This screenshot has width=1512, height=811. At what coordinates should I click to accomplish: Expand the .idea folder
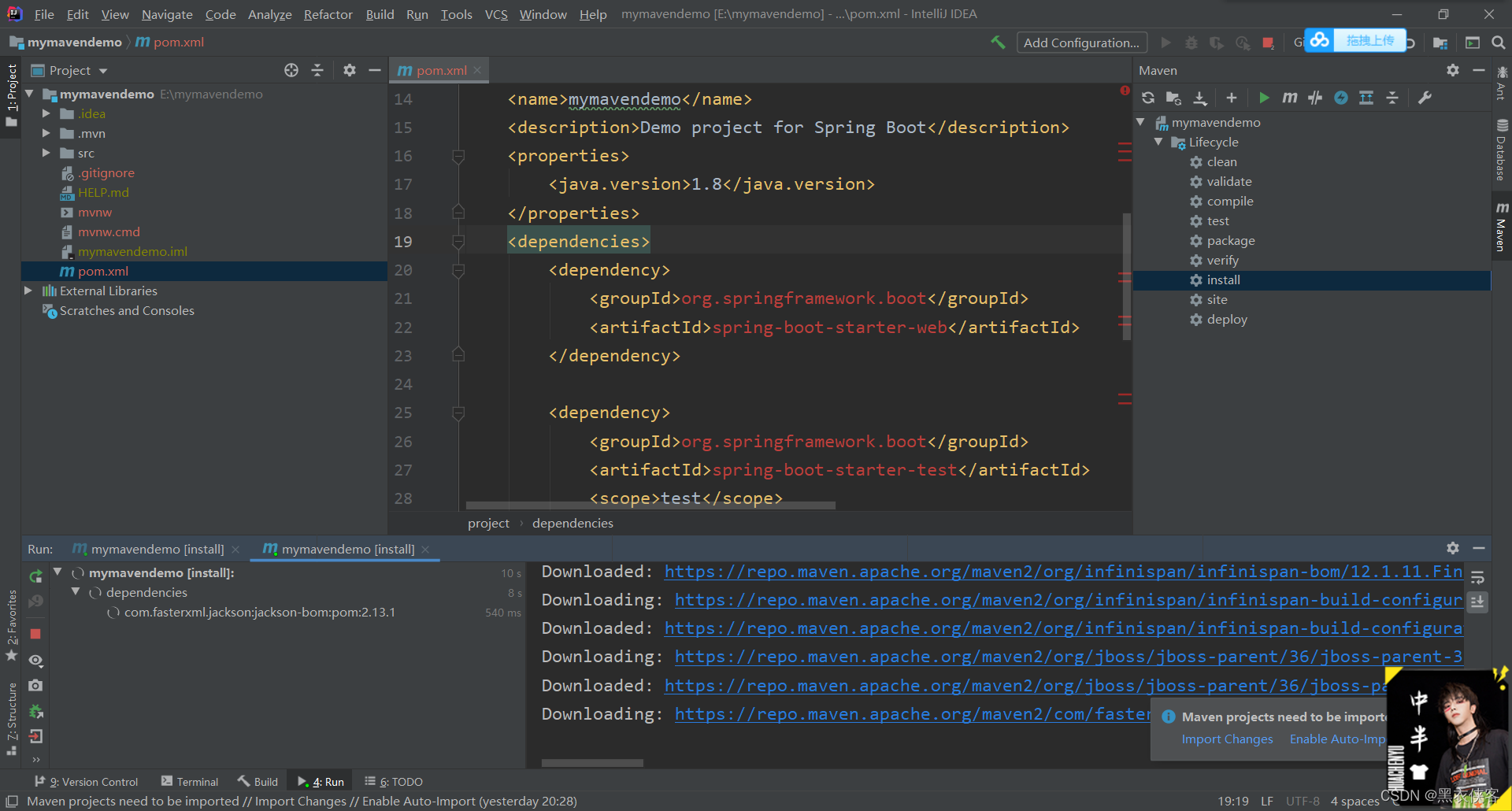pos(46,113)
